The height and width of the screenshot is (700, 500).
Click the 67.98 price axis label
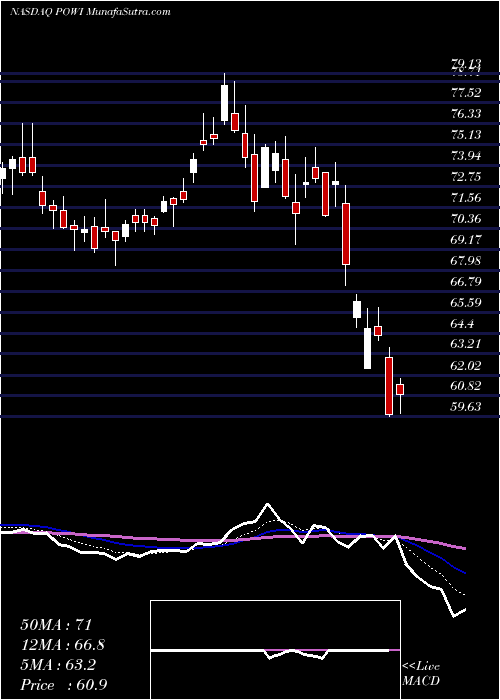[x=466, y=261]
